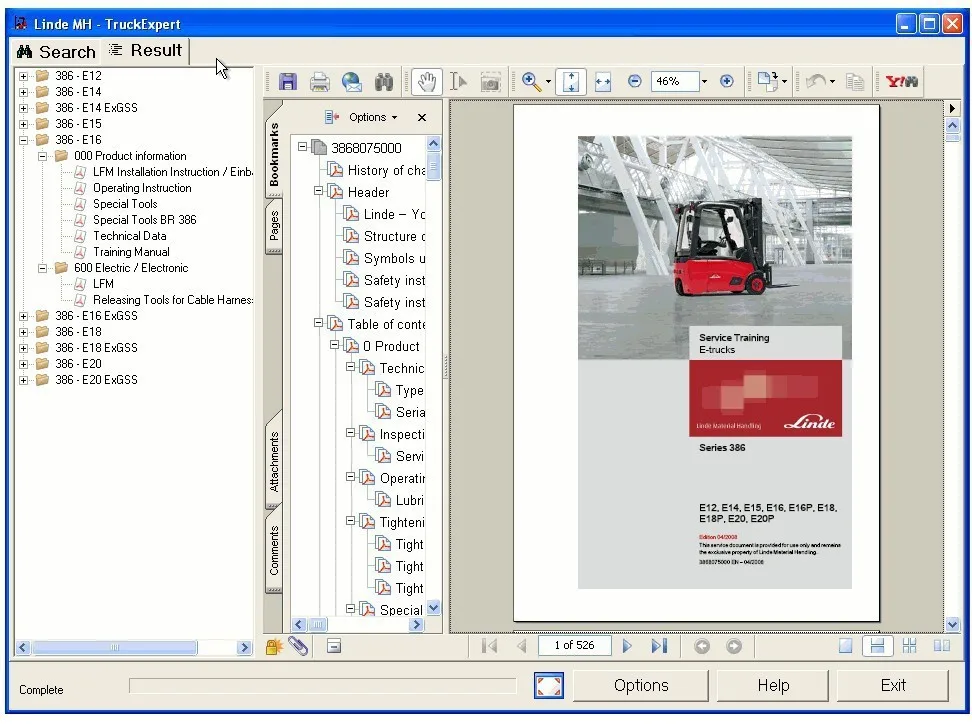Go to the previous page
Viewport: 972px width, 724px height.
pyautogui.click(x=521, y=646)
